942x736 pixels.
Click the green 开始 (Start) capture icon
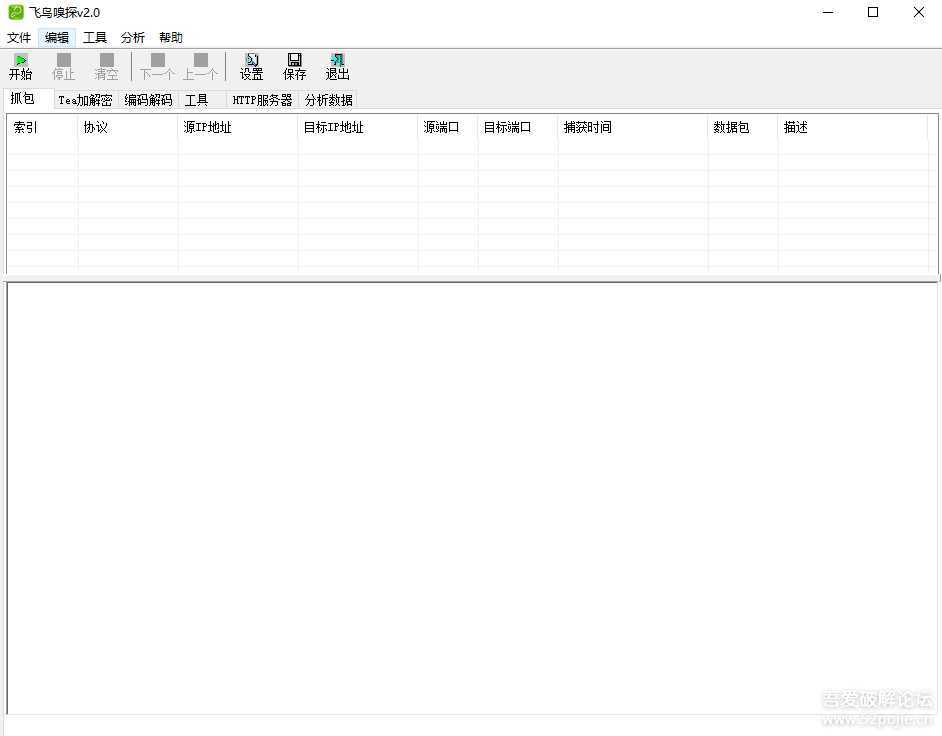coord(20,66)
